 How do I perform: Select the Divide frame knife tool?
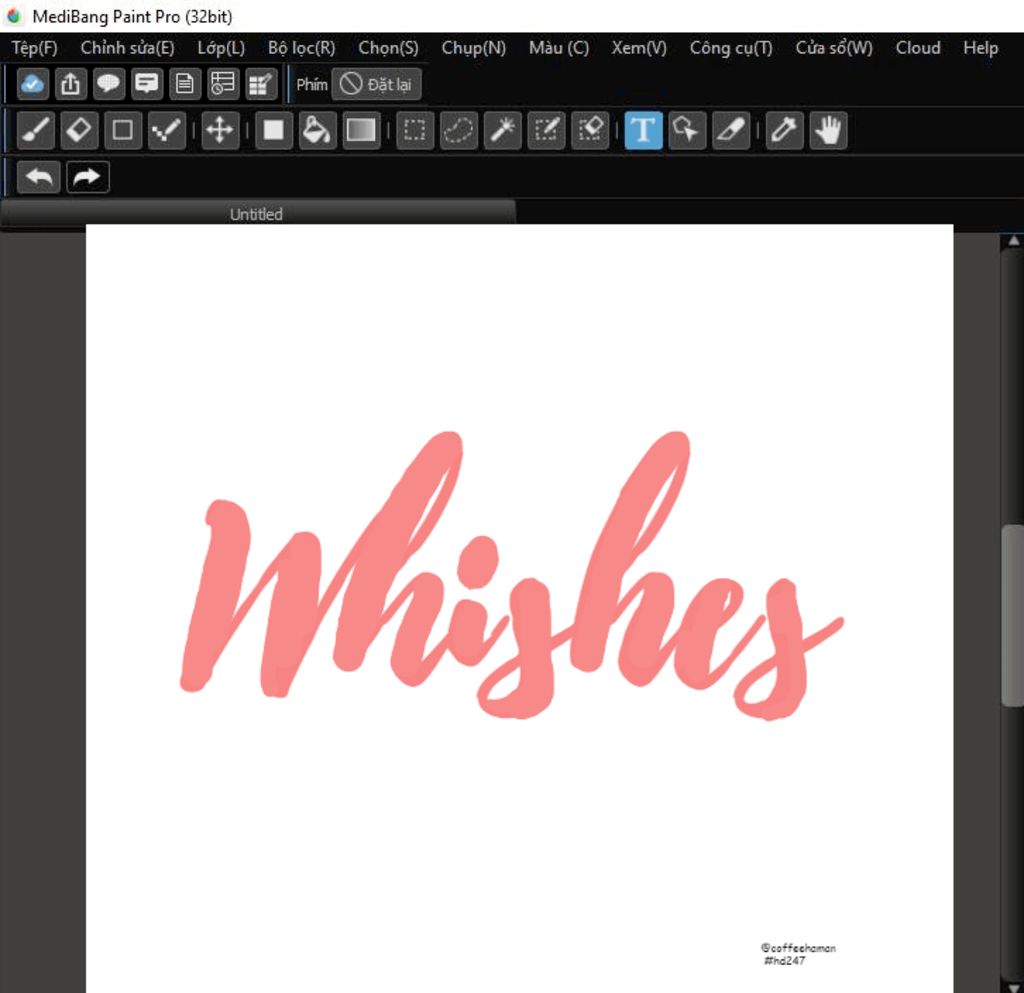click(731, 131)
